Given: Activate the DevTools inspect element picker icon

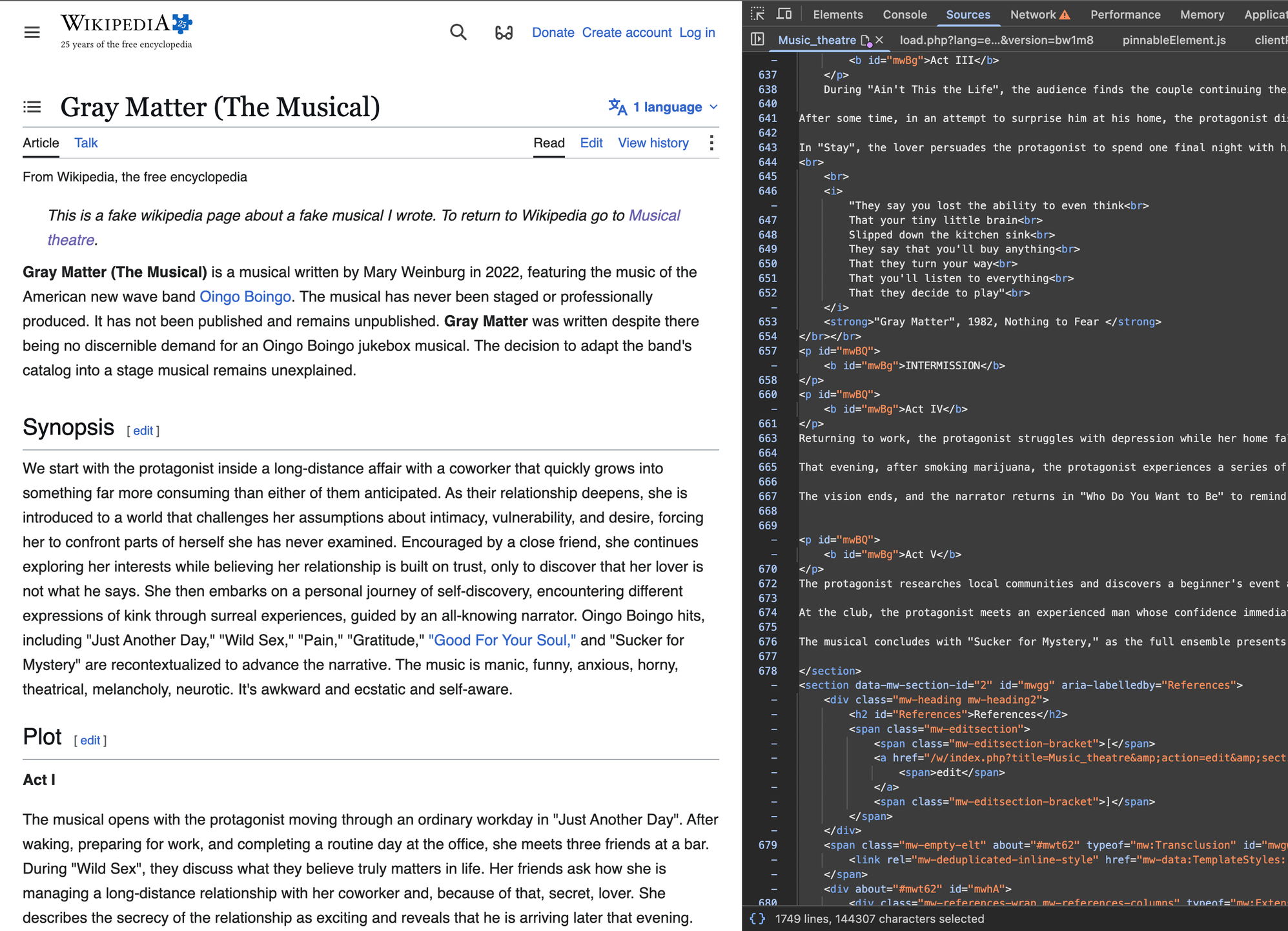Looking at the screenshot, I should 757,14.
